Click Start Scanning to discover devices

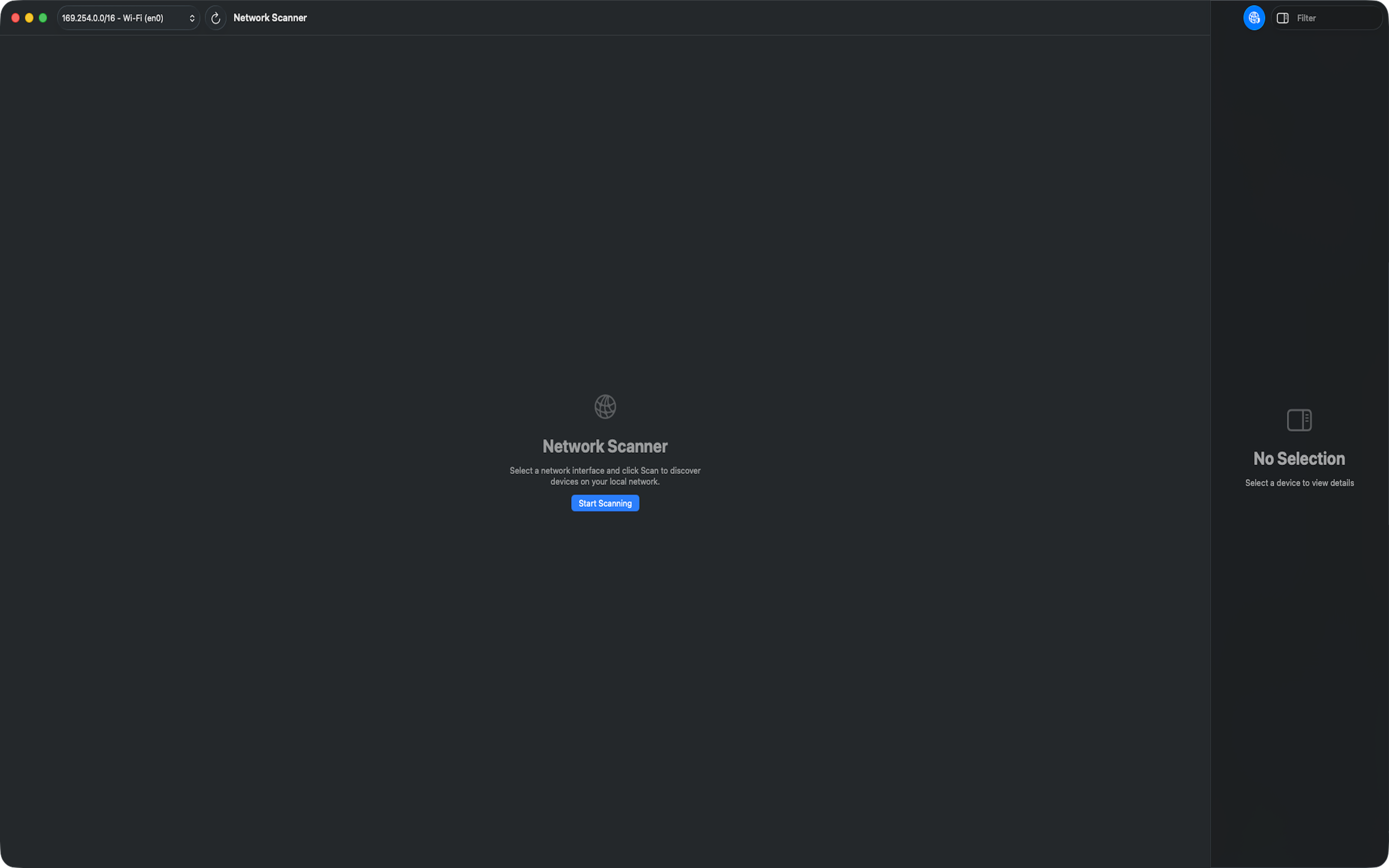click(605, 503)
